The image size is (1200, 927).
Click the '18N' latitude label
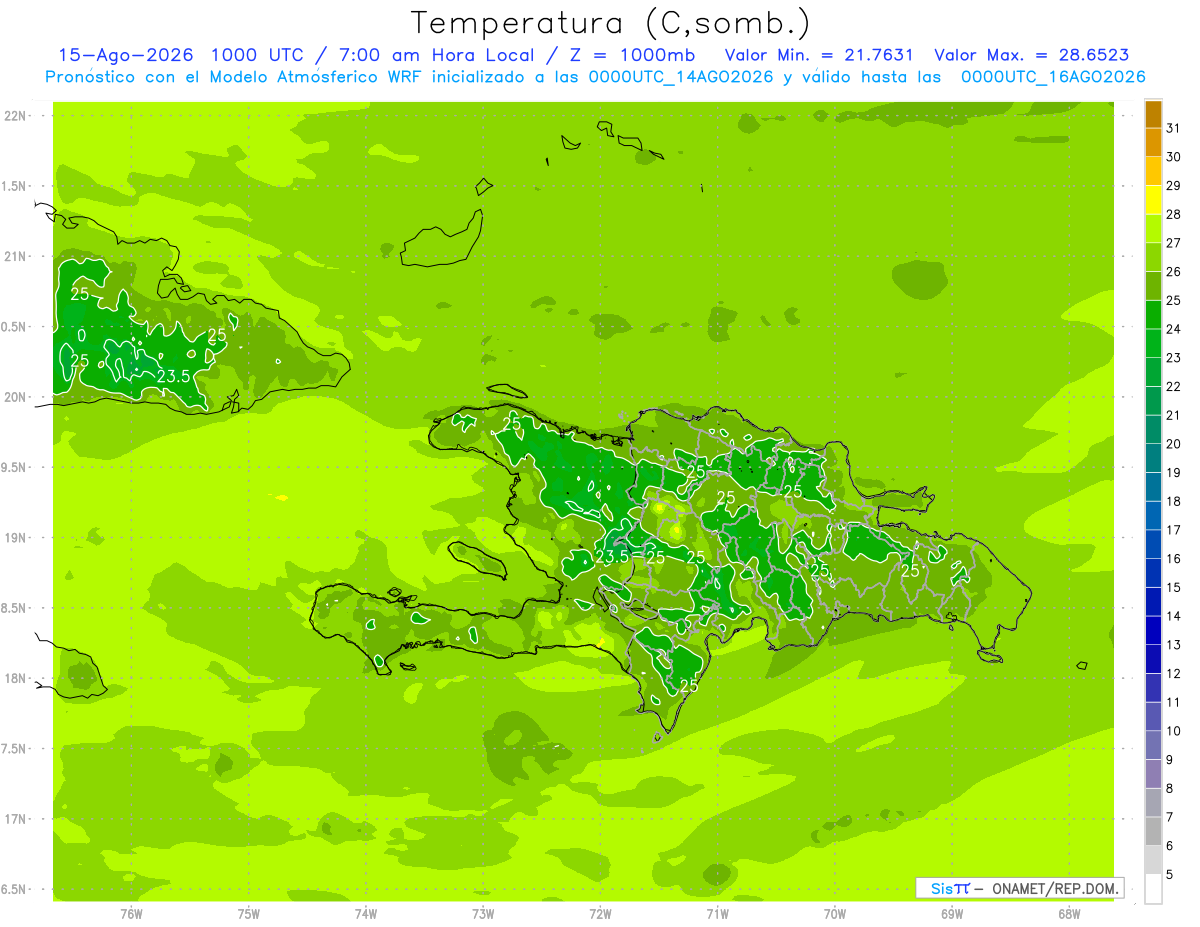click(14, 678)
